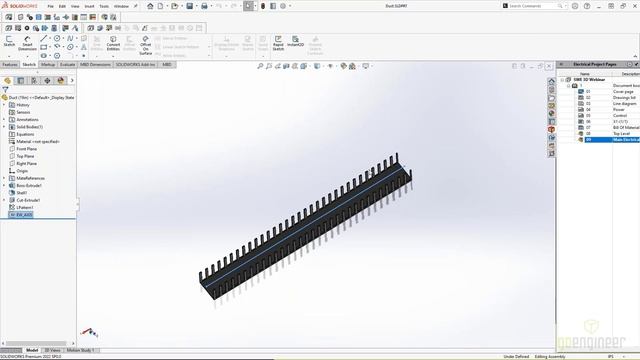This screenshot has width=640, height=360.
Task: Click Offset On Surface tool
Action: tap(145, 45)
